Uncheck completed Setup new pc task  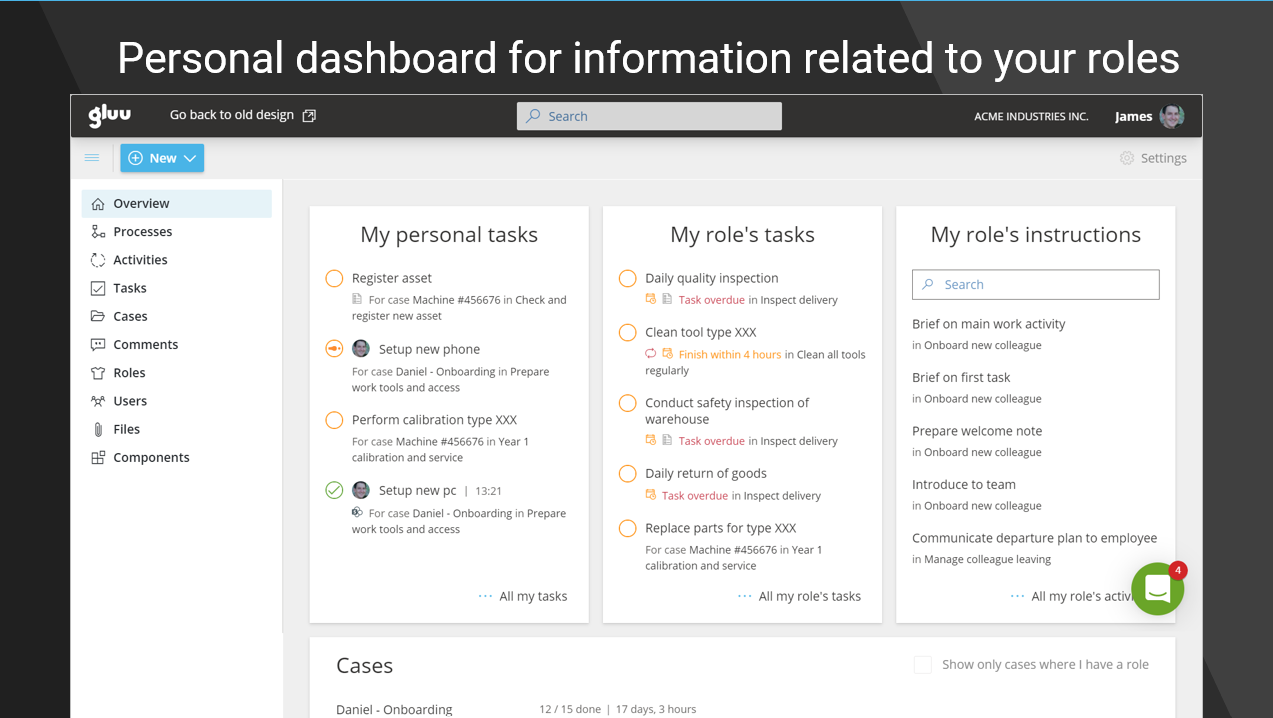(335, 490)
